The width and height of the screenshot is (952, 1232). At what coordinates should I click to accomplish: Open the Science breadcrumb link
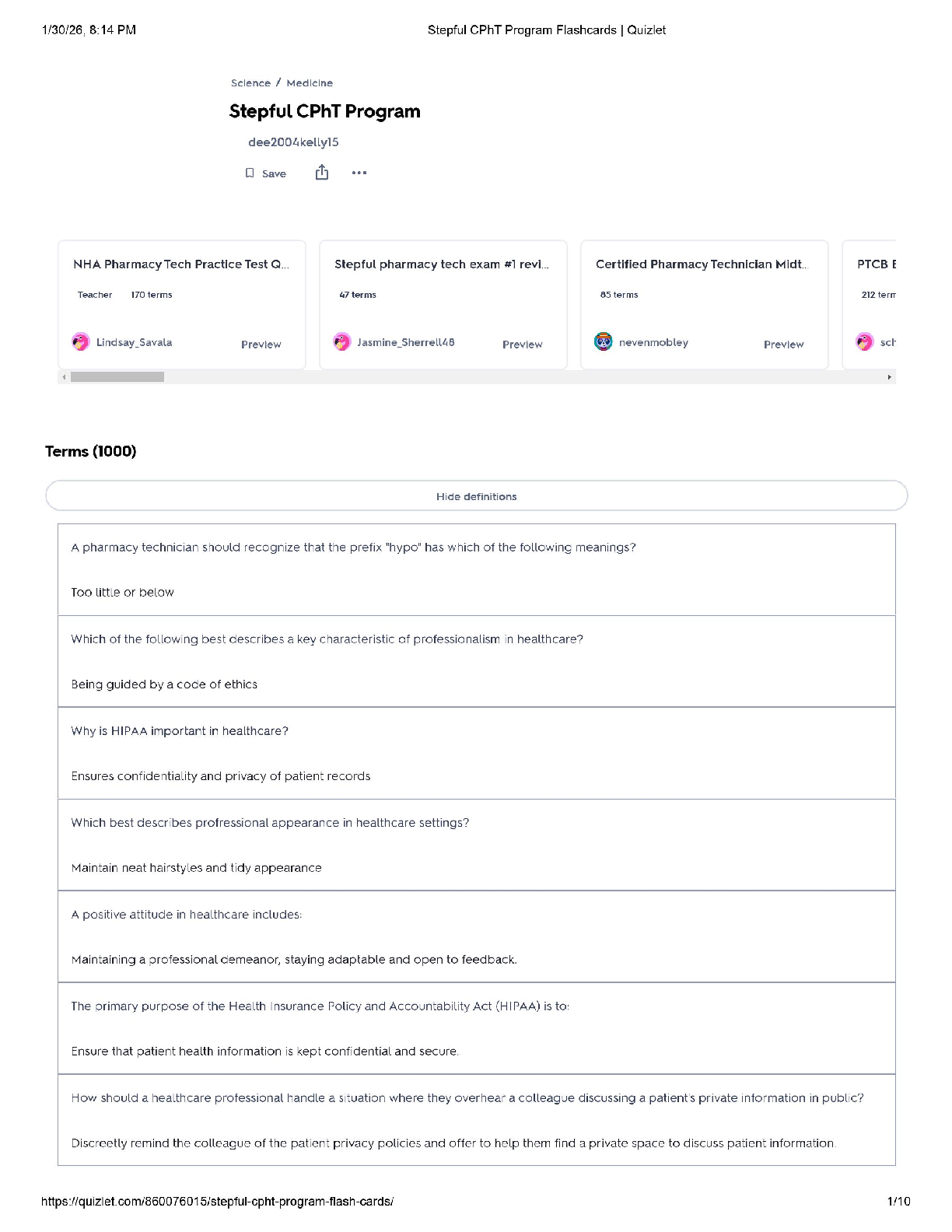[x=250, y=83]
